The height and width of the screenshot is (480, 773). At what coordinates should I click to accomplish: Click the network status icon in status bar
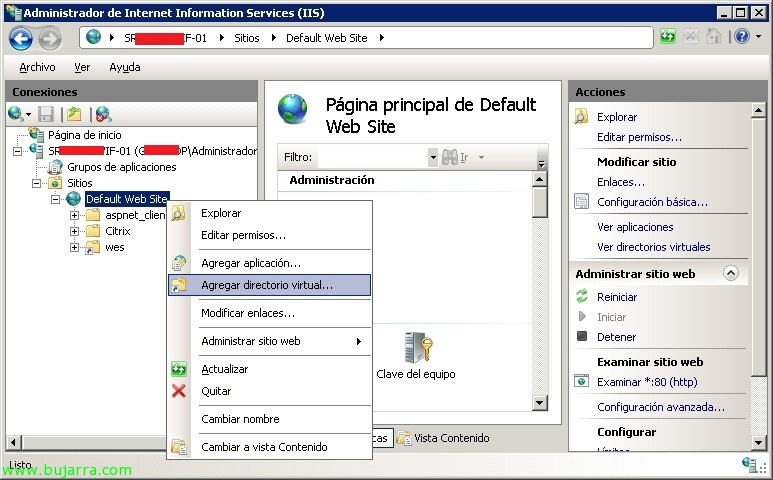[x=750, y=464]
